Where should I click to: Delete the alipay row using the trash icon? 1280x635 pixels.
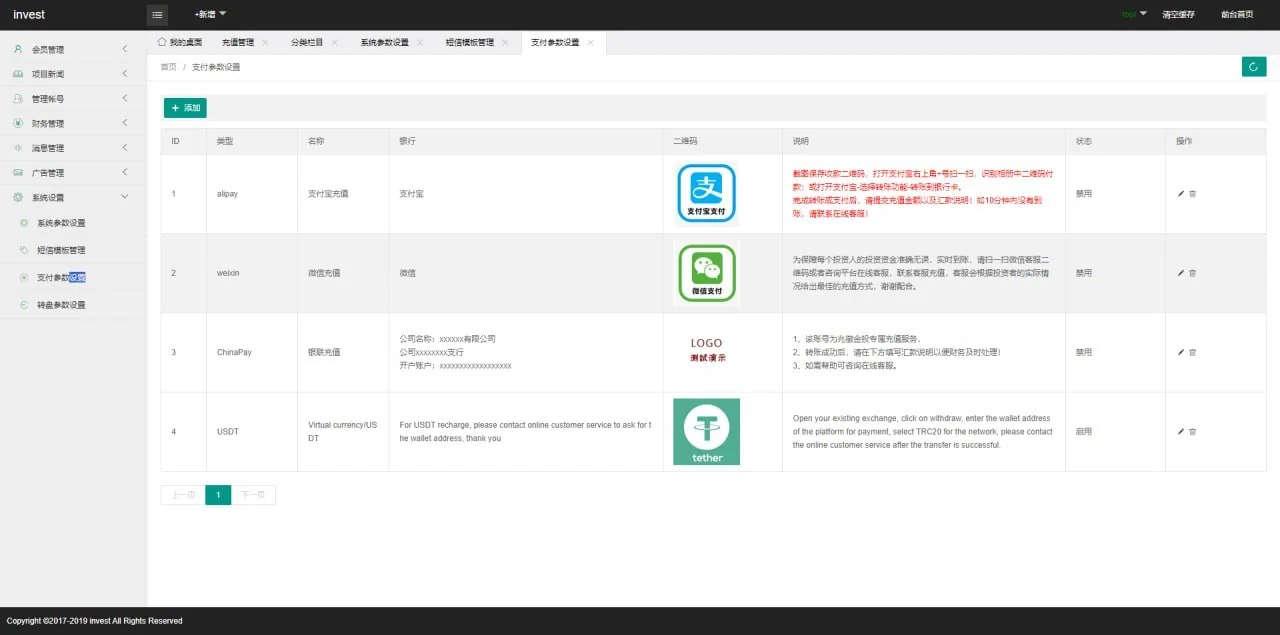(x=1192, y=194)
